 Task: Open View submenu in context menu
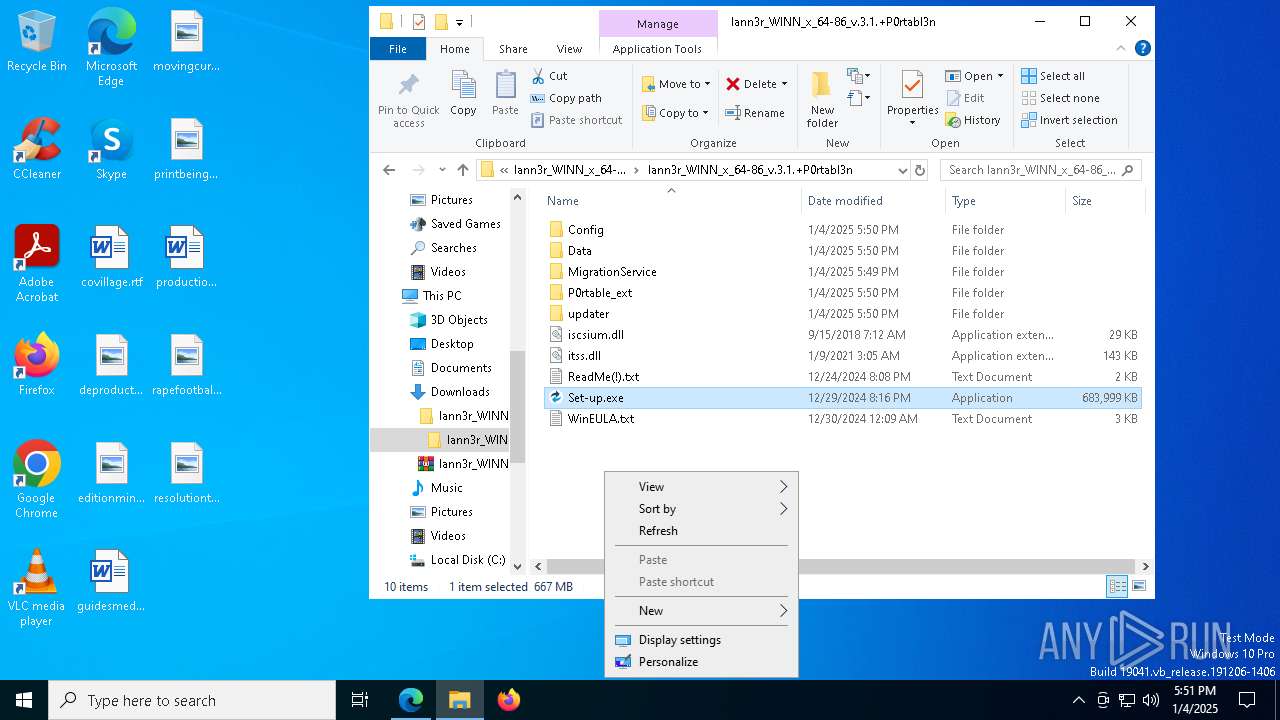[701, 487]
